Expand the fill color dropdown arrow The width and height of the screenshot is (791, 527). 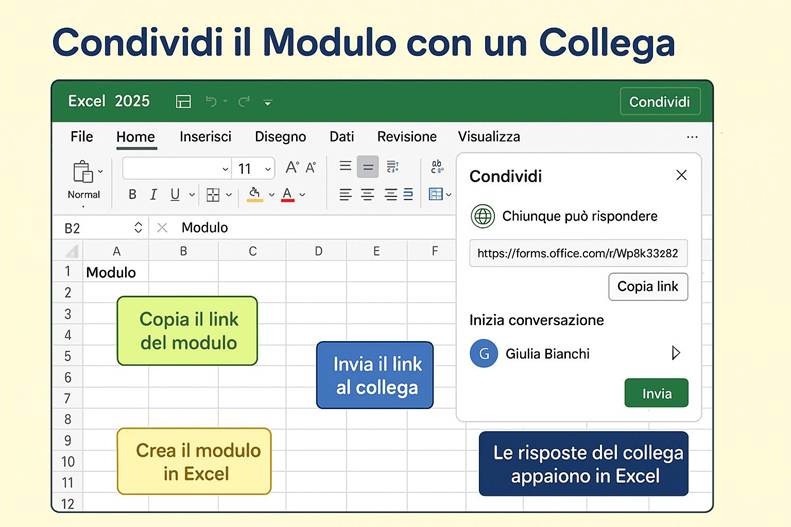271,195
